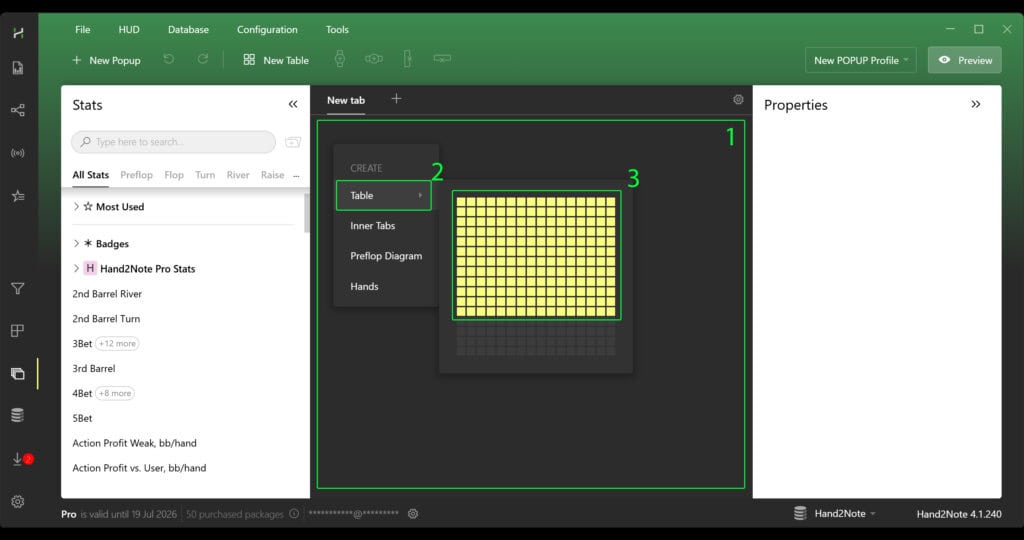
Task: Click the info icon beside purchased packages
Action: 294,514
